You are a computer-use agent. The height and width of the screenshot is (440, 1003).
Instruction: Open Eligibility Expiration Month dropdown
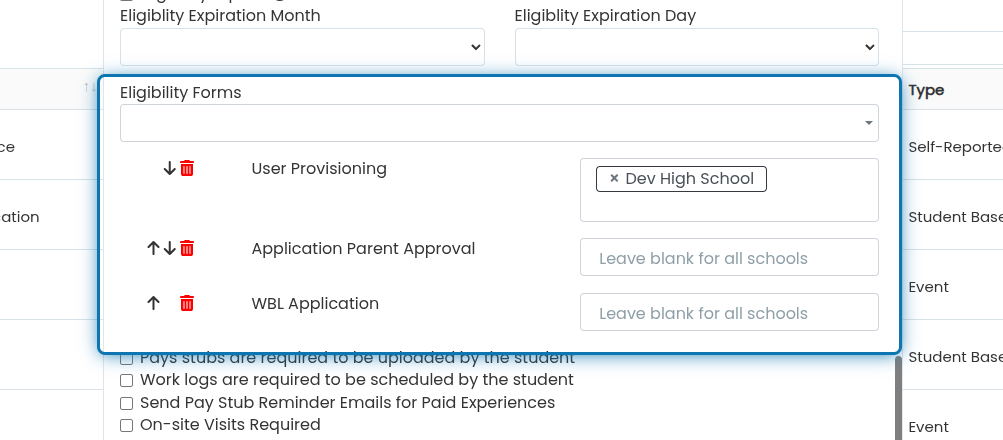(x=302, y=47)
